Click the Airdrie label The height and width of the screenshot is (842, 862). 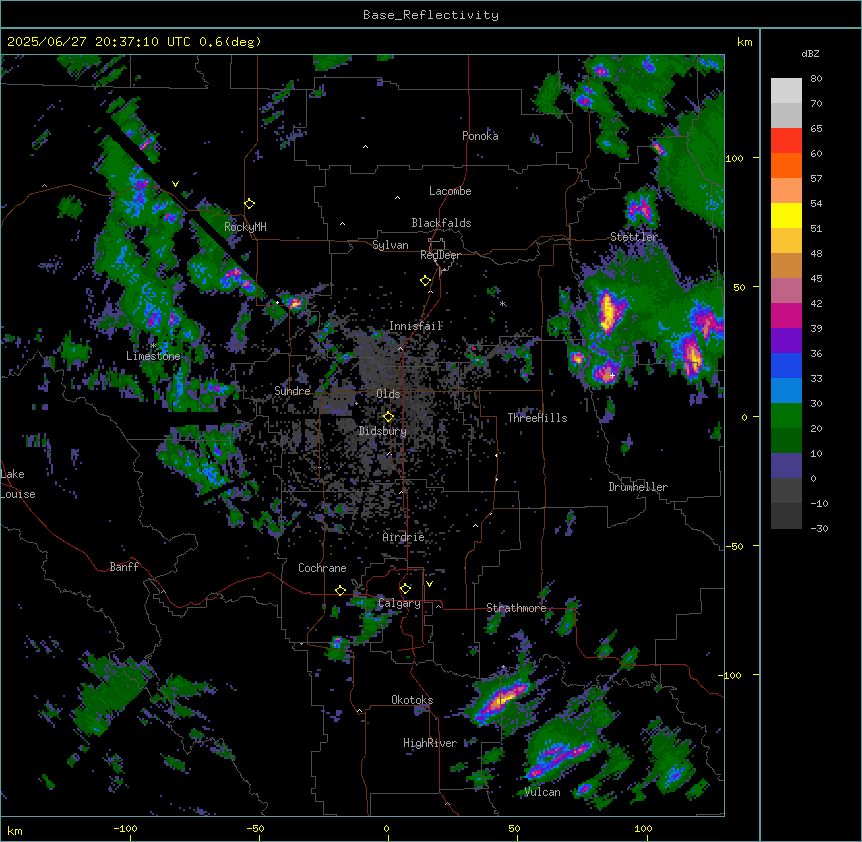[x=404, y=537]
